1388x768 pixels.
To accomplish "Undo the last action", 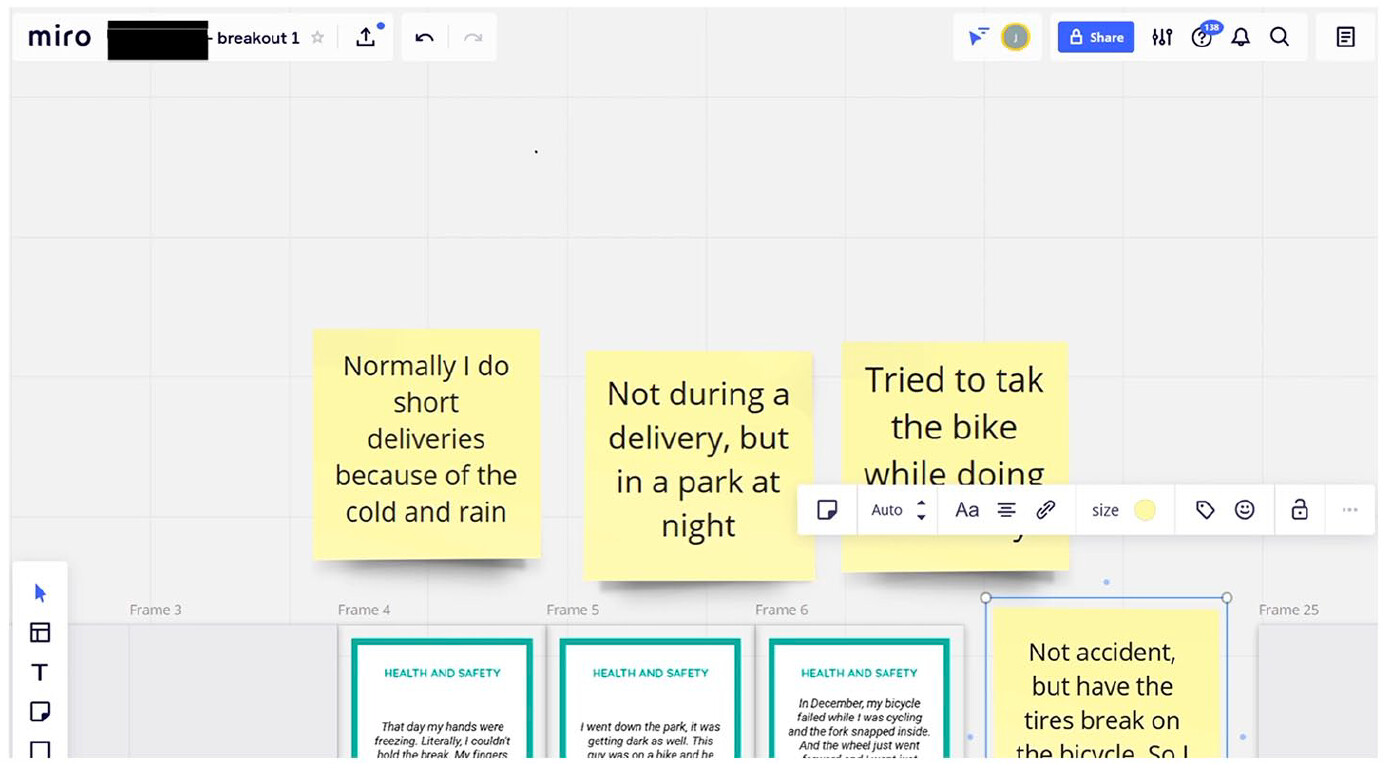I will (x=425, y=38).
